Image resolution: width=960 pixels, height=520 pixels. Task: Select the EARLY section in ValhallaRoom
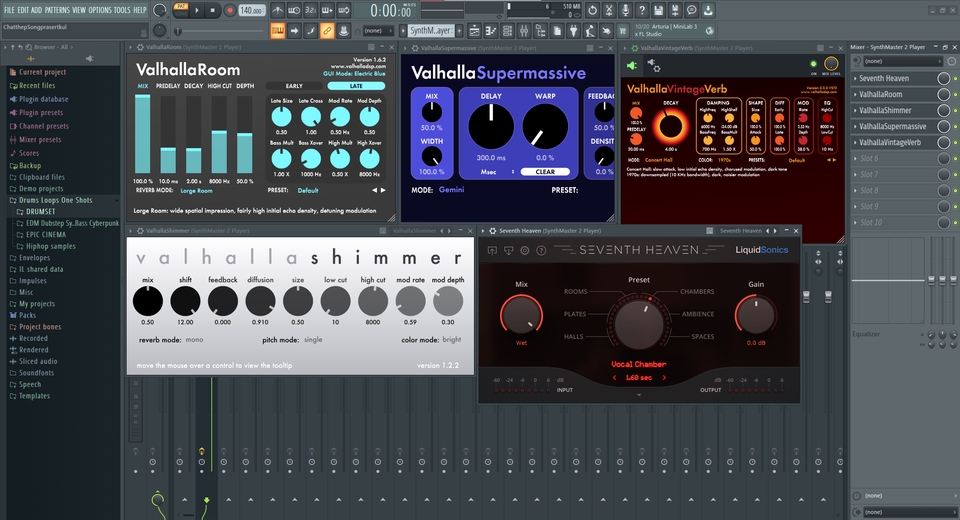[294, 86]
